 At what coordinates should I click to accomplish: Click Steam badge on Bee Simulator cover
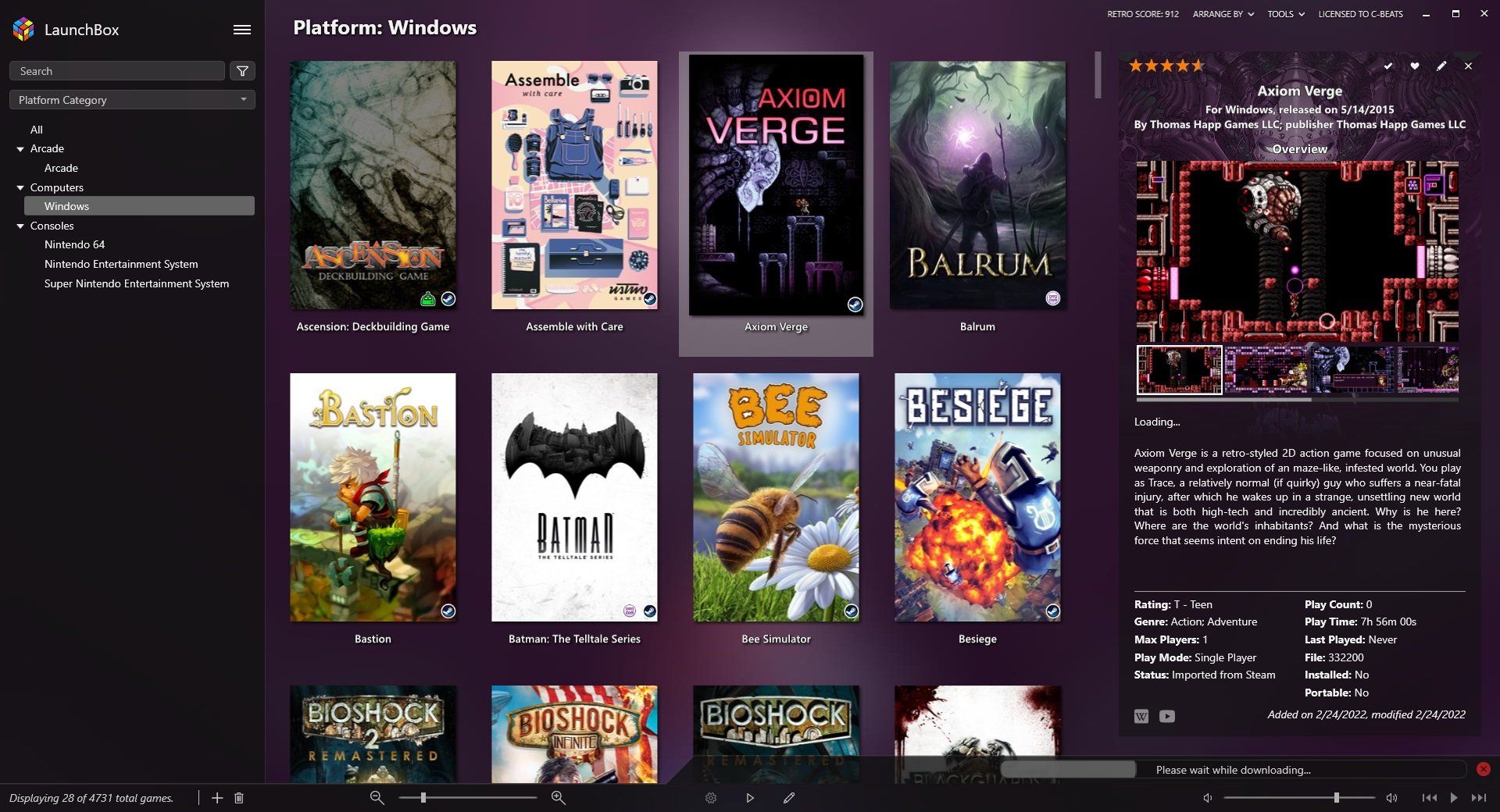pyautogui.click(x=852, y=611)
